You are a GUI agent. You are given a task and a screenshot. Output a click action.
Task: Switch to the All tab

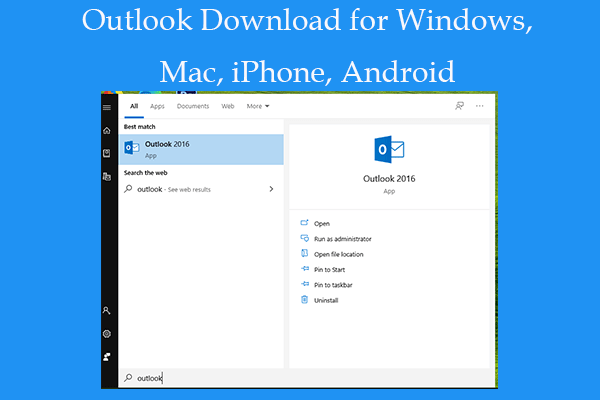(x=134, y=106)
